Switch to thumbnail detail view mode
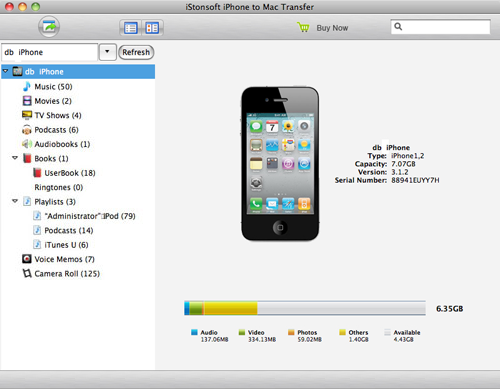The width and height of the screenshot is (500, 389). [x=152, y=28]
